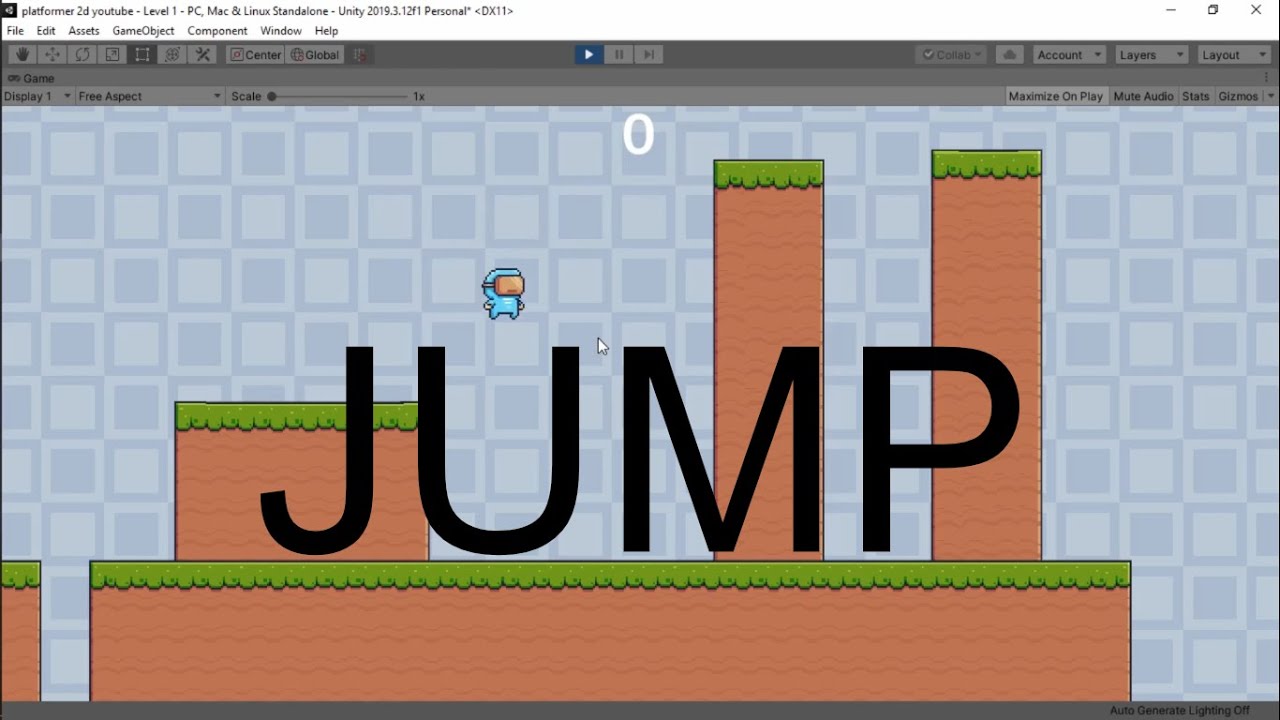Image resolution: width=1280 pixels, height=720 pixels.
Task: Open the Layers dropdown
Action: [x=1150, y=55]
